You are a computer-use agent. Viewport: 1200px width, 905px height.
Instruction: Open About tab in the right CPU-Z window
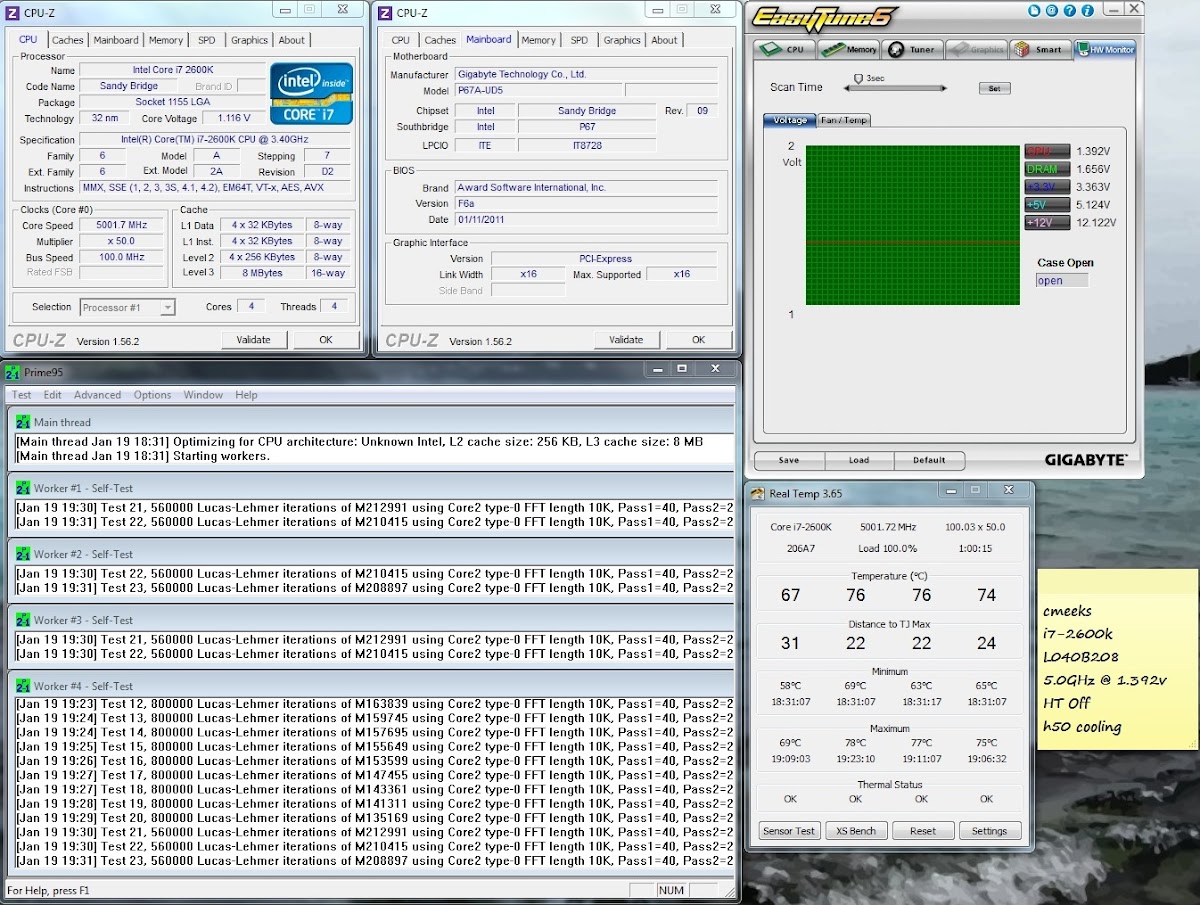tap(664, 40)
